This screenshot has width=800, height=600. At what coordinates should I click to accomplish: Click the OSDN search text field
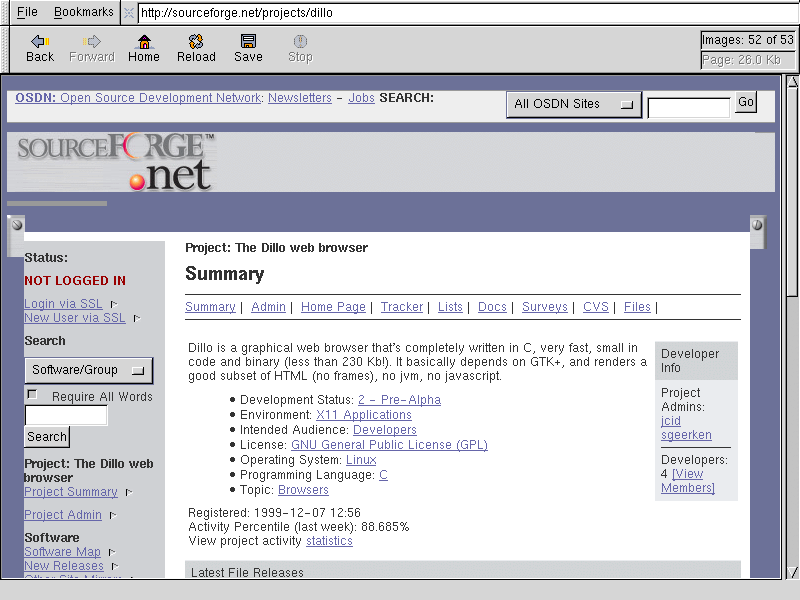688,108
